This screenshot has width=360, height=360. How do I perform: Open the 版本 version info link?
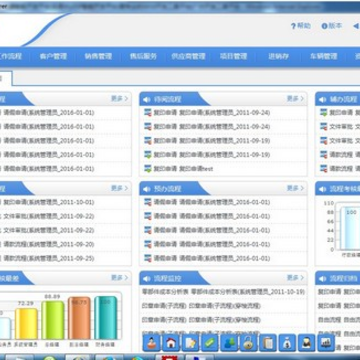tap(332, 26)
